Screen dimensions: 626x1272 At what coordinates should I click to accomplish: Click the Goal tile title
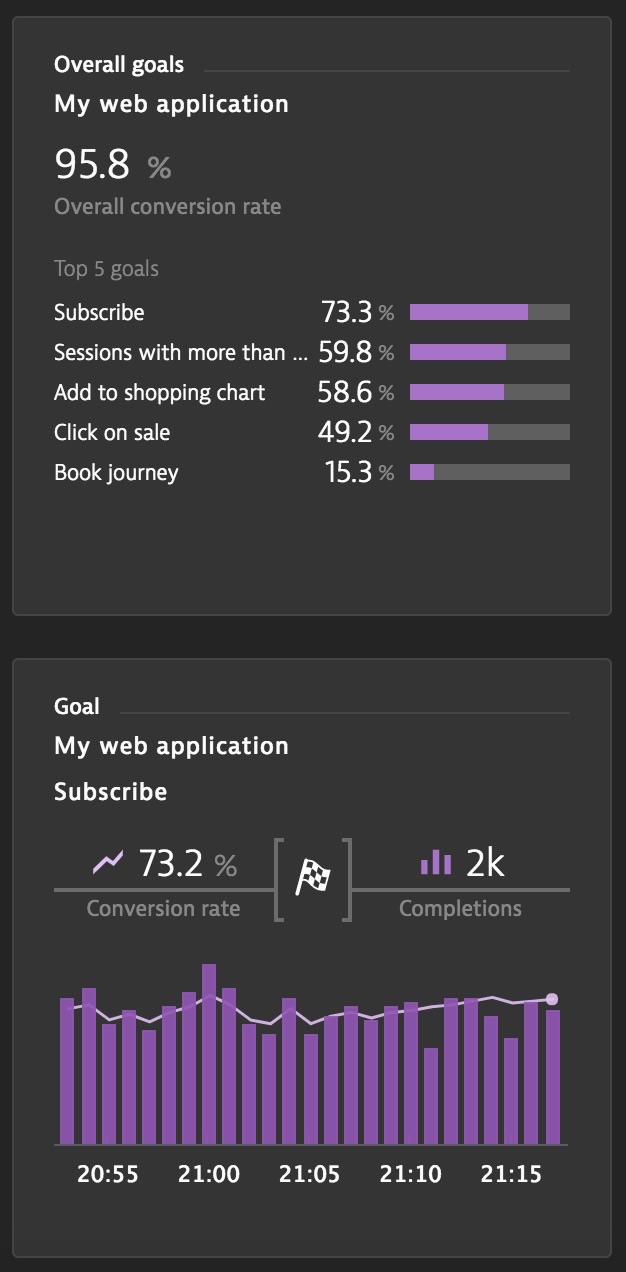pyautogui.click(x=77, y=706)
